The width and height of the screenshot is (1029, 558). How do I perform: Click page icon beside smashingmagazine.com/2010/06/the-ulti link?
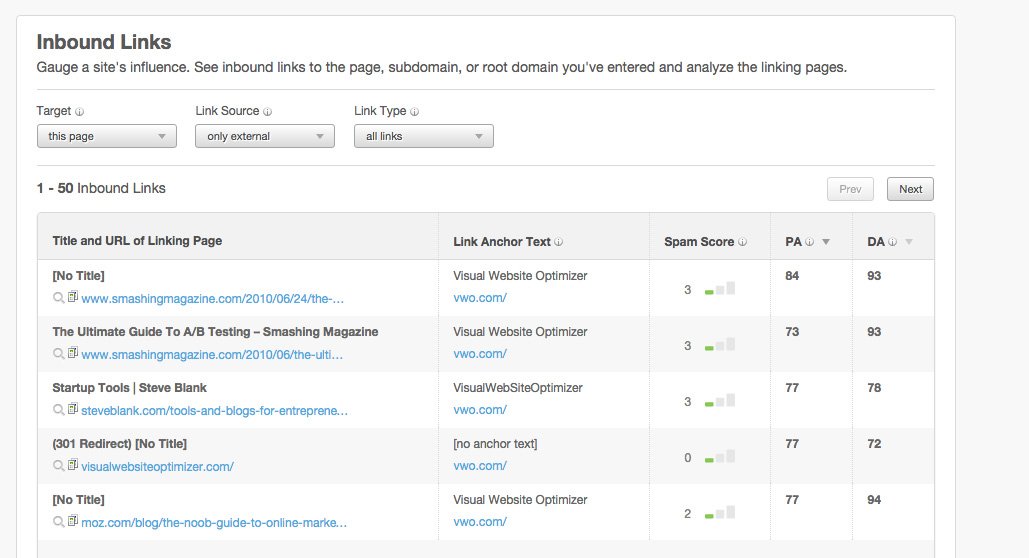coord(73,353)
